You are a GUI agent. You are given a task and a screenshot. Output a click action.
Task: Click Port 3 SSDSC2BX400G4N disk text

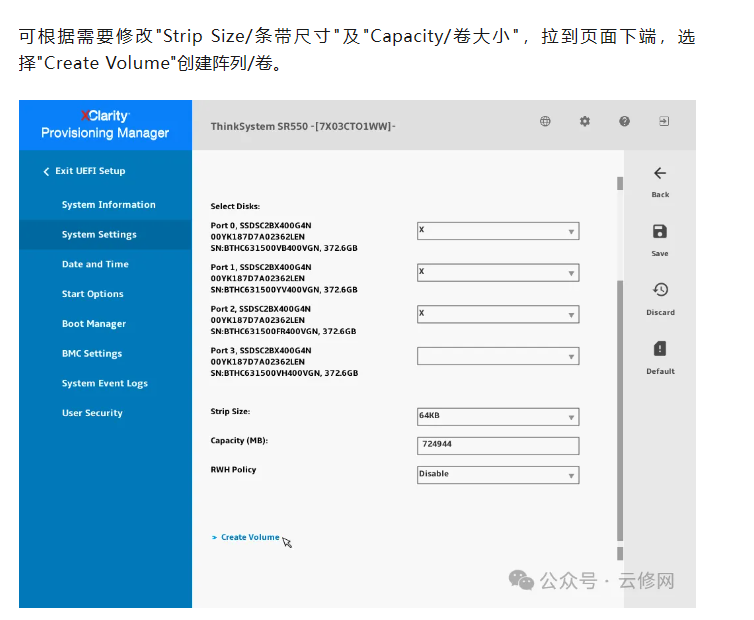pos(284,362)
